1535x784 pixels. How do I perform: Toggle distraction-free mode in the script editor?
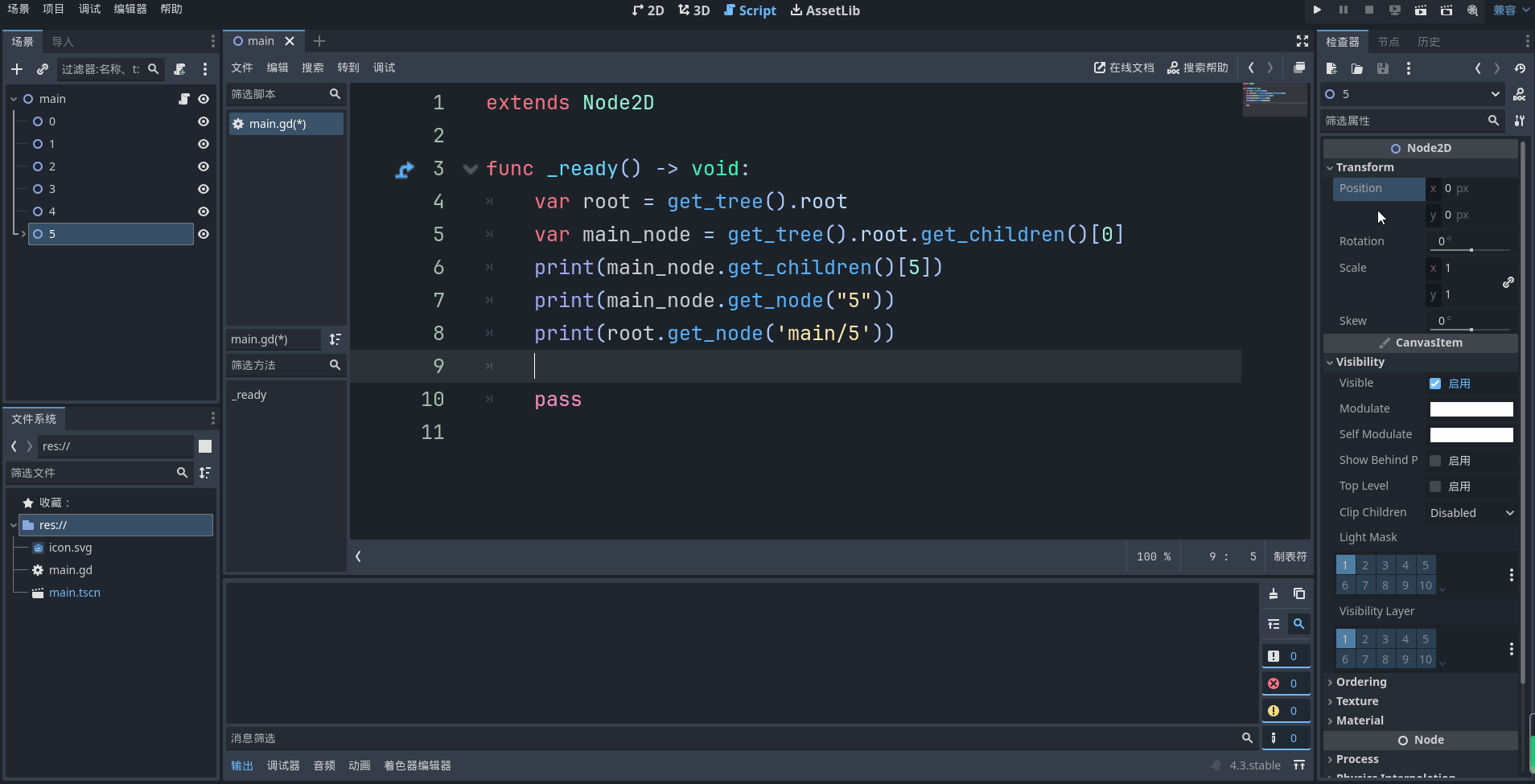(x=1302, y=41)
